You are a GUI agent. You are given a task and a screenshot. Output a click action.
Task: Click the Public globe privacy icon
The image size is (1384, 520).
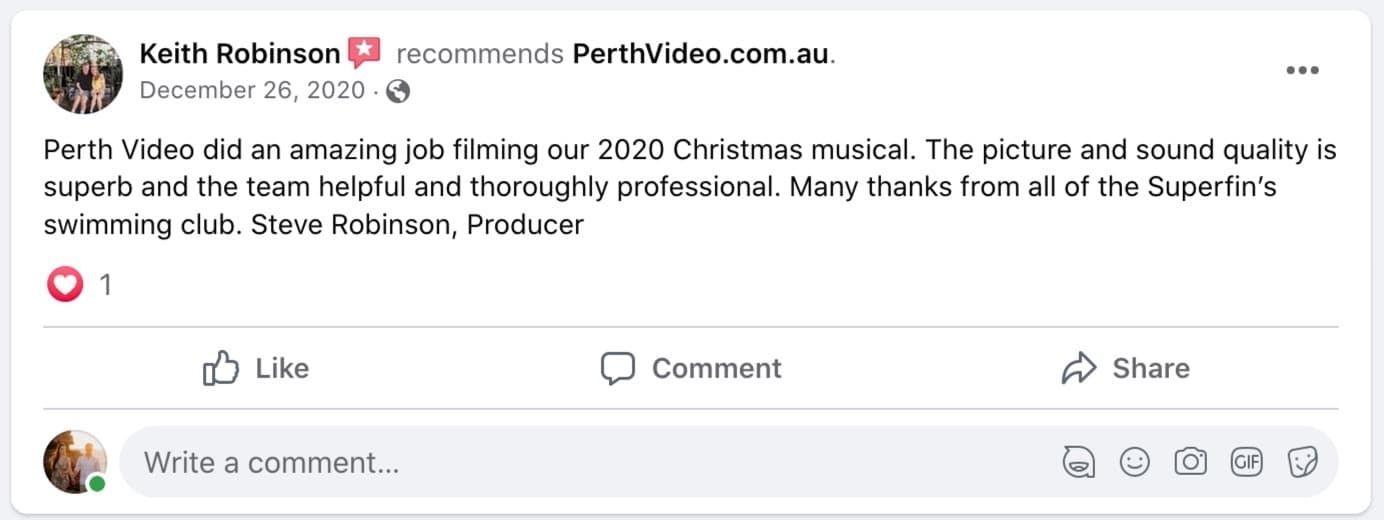[398, 92]
